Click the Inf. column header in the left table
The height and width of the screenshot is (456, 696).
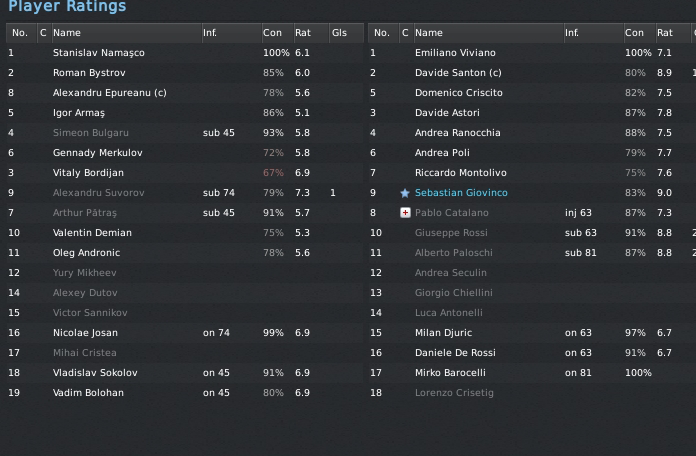(210, 33)
